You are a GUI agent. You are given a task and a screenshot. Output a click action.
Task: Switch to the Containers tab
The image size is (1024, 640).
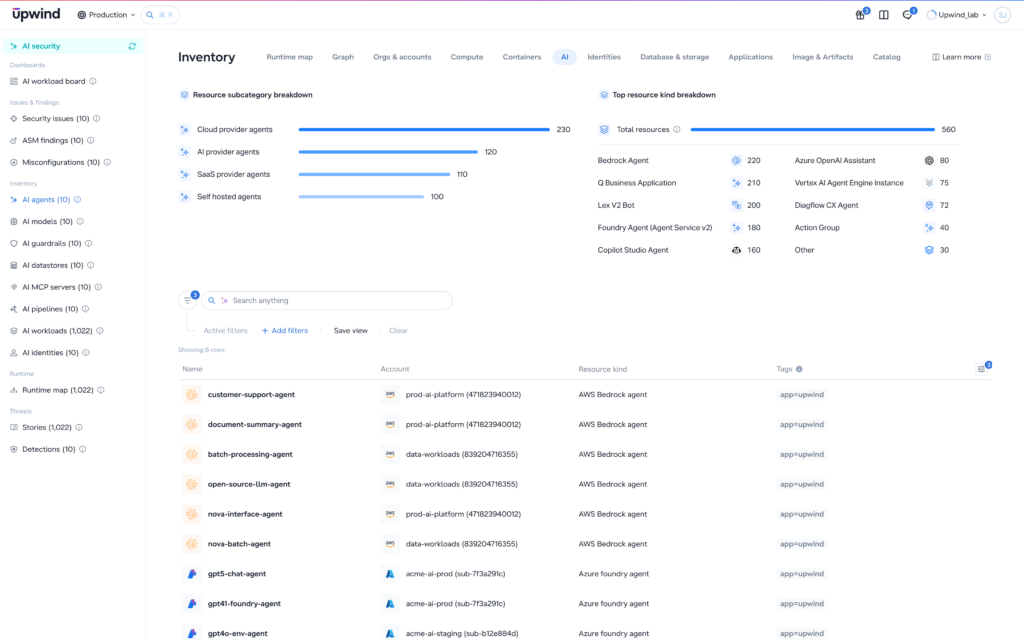pos(522,57)
